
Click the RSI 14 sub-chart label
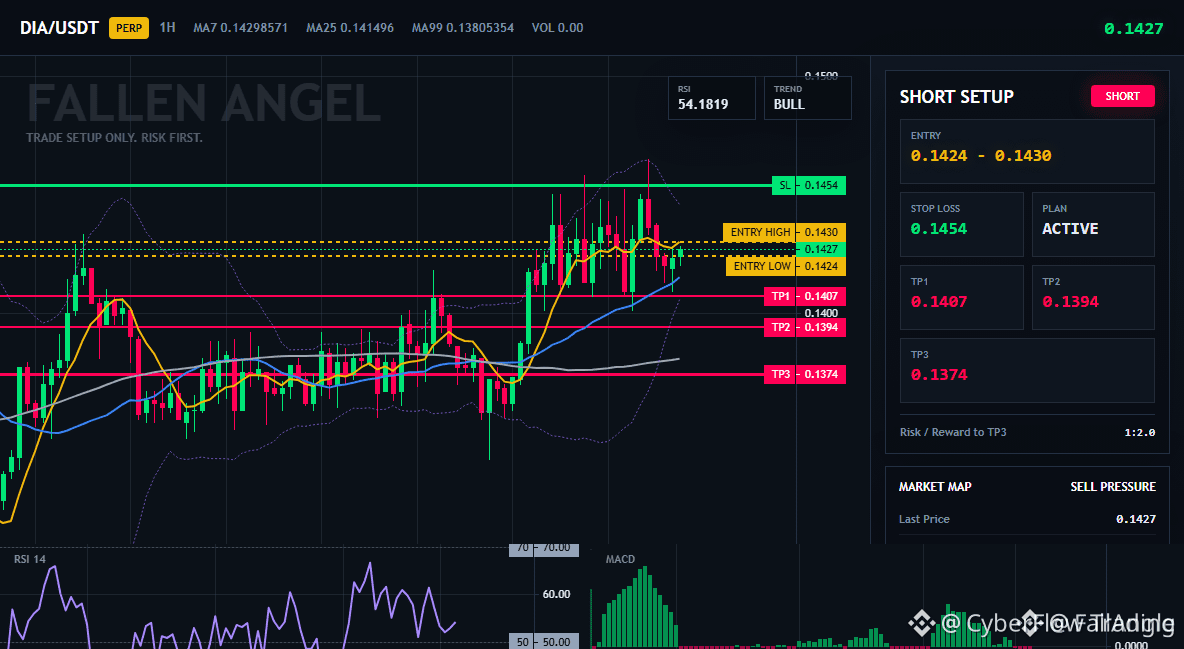[x=29, y=559]
